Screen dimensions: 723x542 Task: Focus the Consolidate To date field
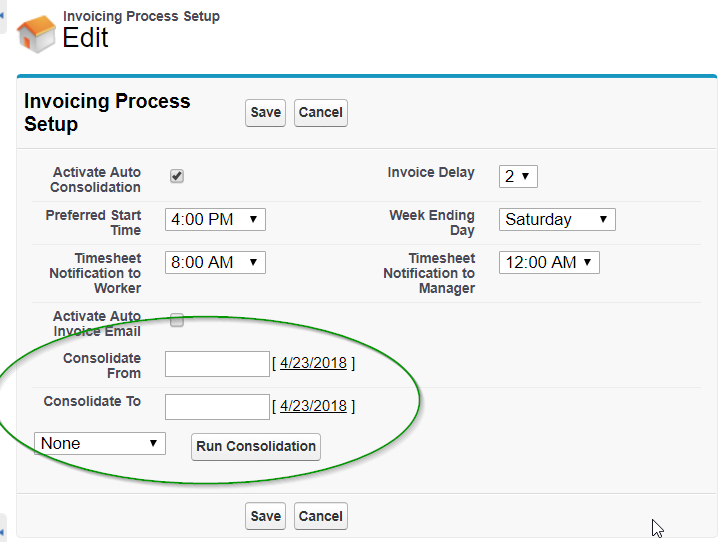pos(217,407)
